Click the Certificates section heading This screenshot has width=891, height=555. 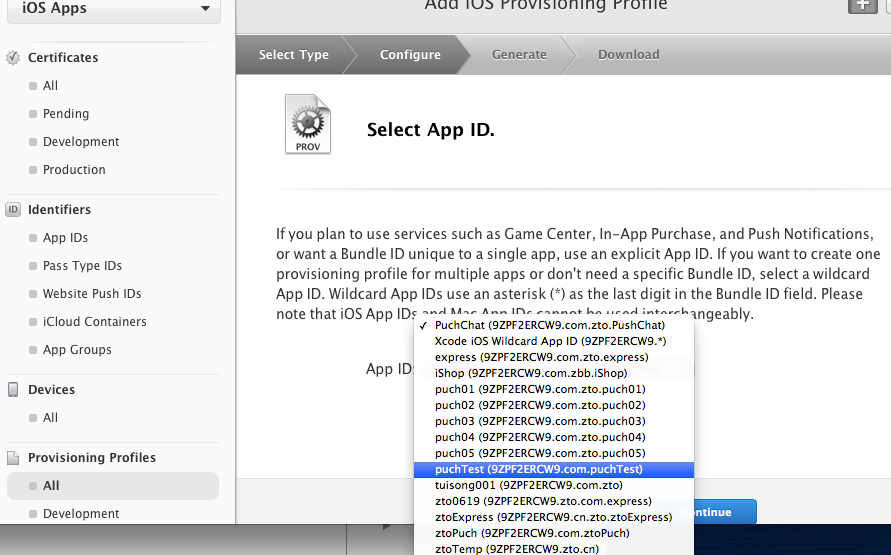63,57
